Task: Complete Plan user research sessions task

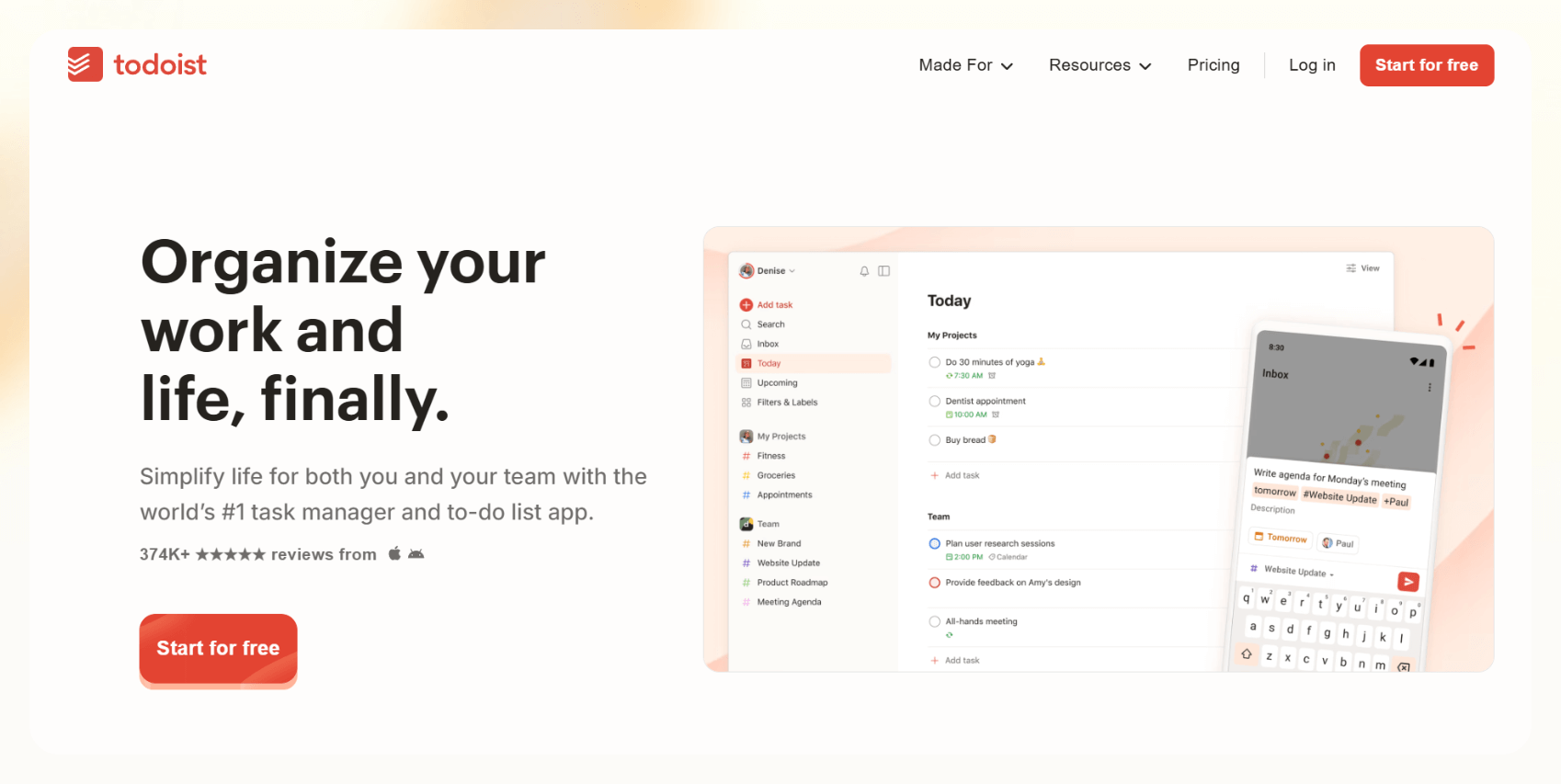Action: point(935,543)
